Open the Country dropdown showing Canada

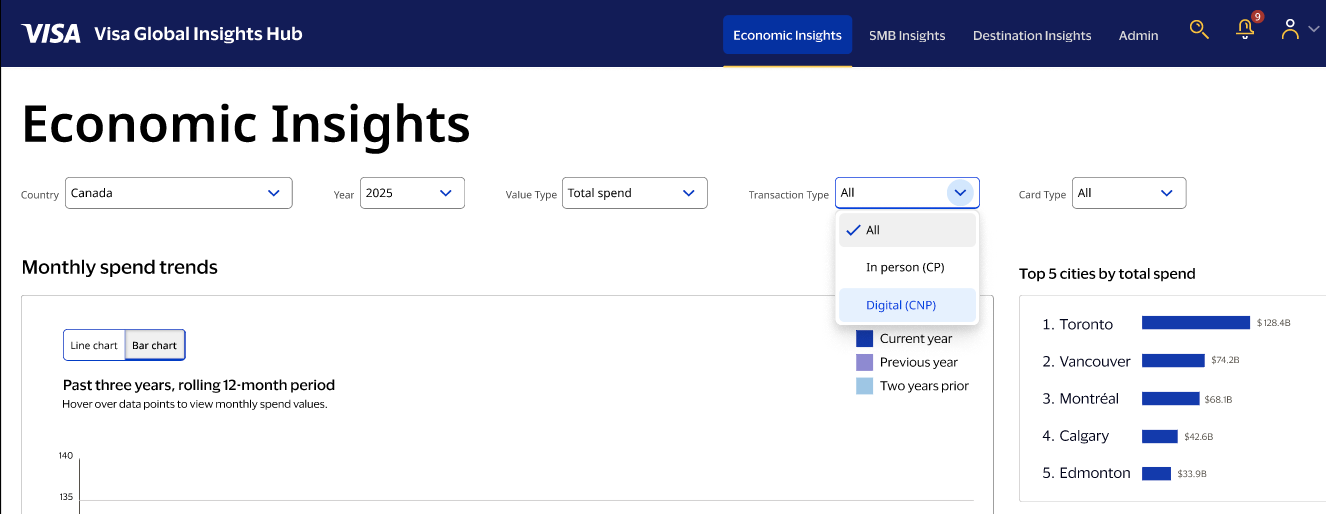(x=179, y=193)
